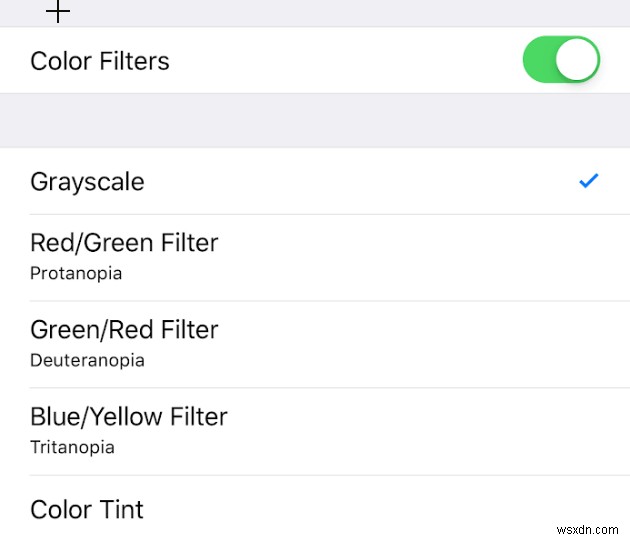Click the gray spacer above Grayscale
The width and height of the screenshot is (630, 540).
tap(315, 121)
